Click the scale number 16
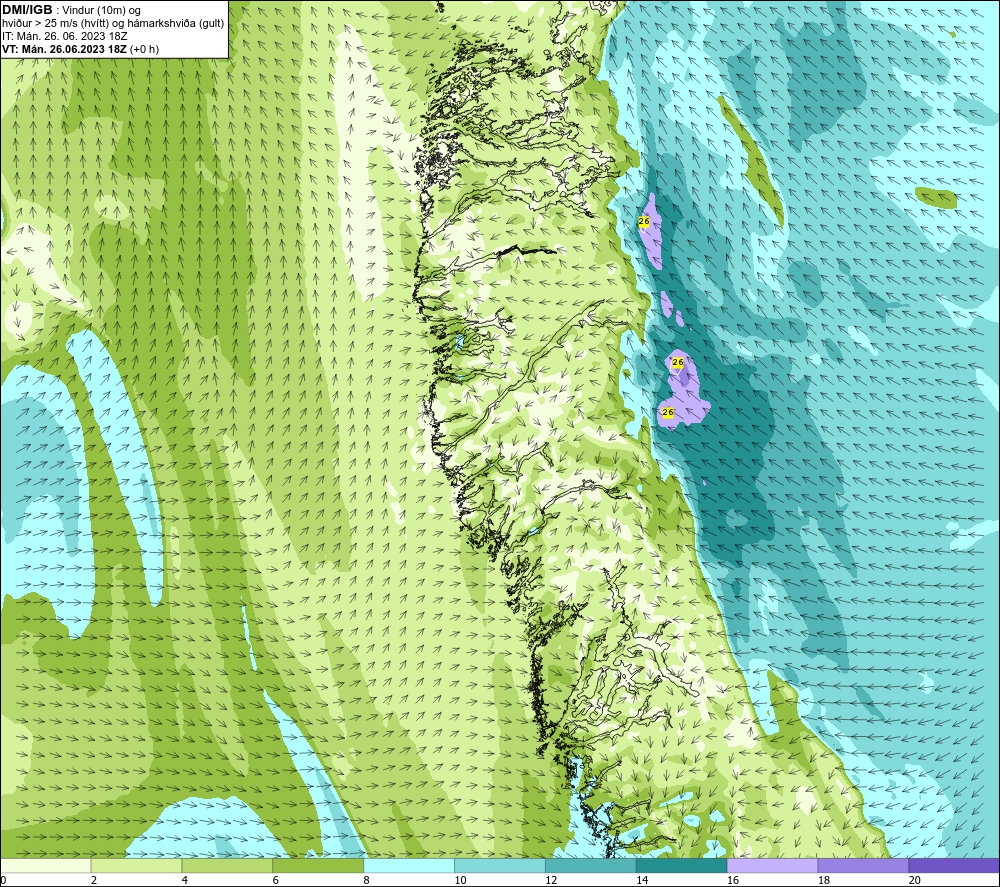 click(x=733, y=880)
